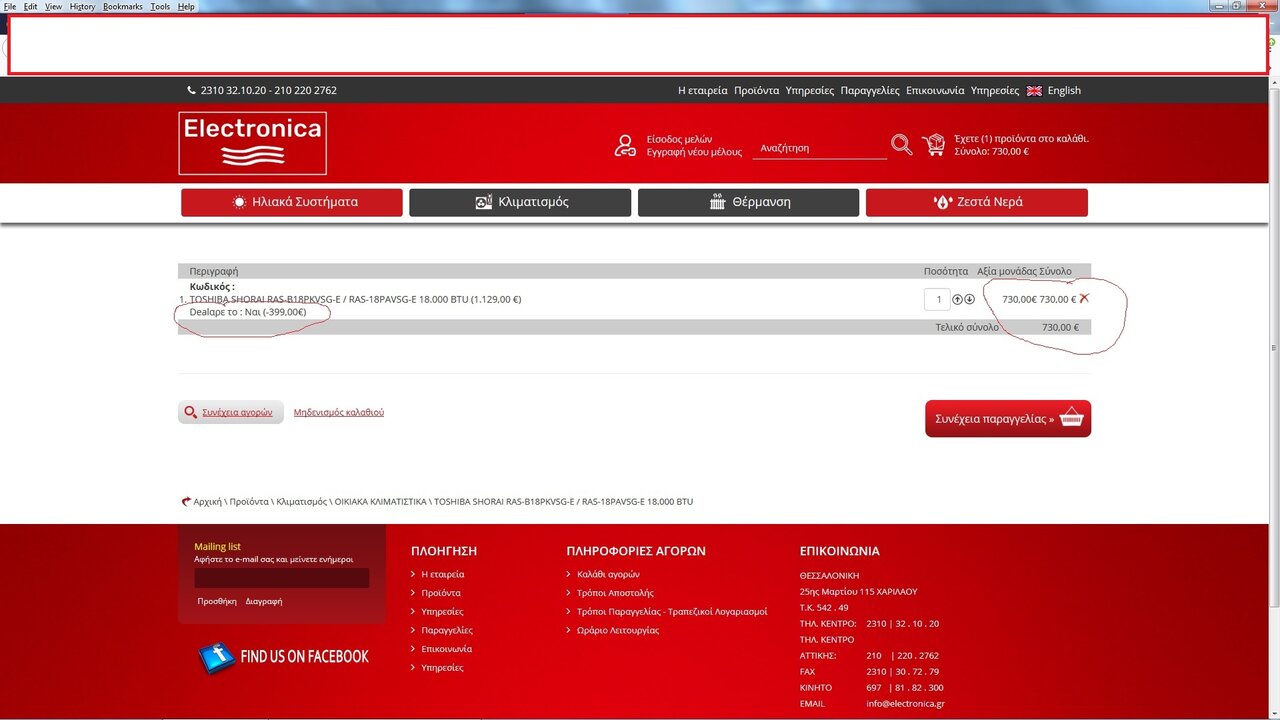
Task: Open Ηλιακά Συστήματα category
Action: (292, 202)
